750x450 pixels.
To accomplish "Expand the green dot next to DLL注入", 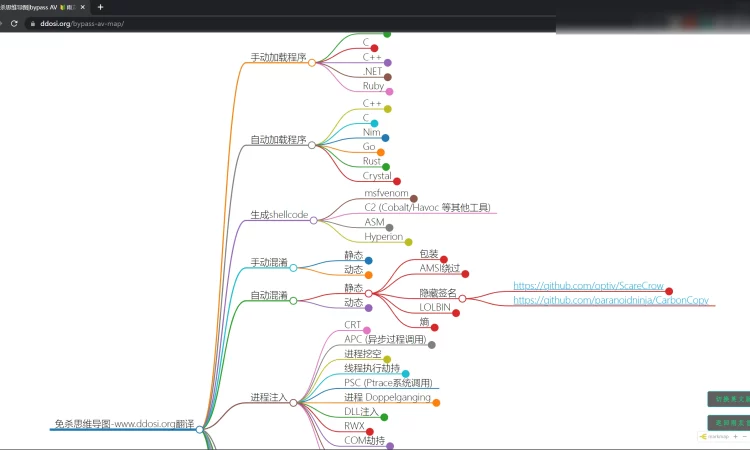I will pyautogui.click(x=384, y=417).
